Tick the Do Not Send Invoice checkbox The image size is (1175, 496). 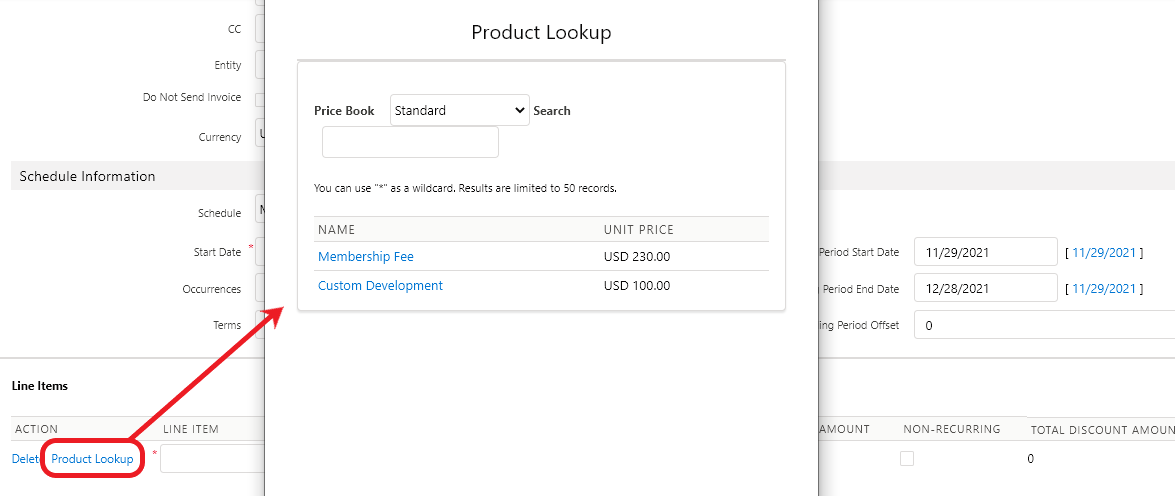(x=259, y=98)
